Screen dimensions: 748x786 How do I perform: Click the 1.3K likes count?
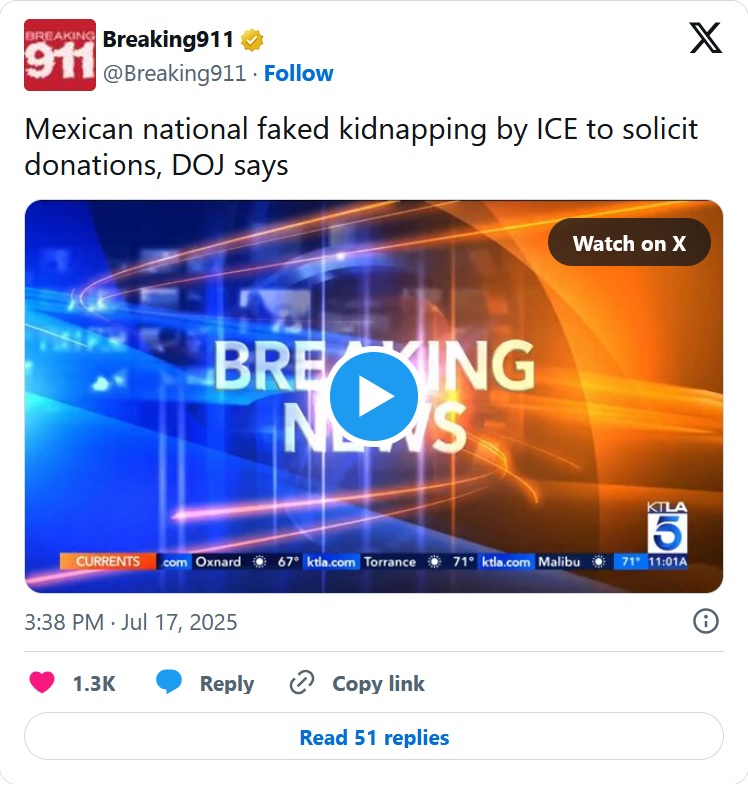94,683
